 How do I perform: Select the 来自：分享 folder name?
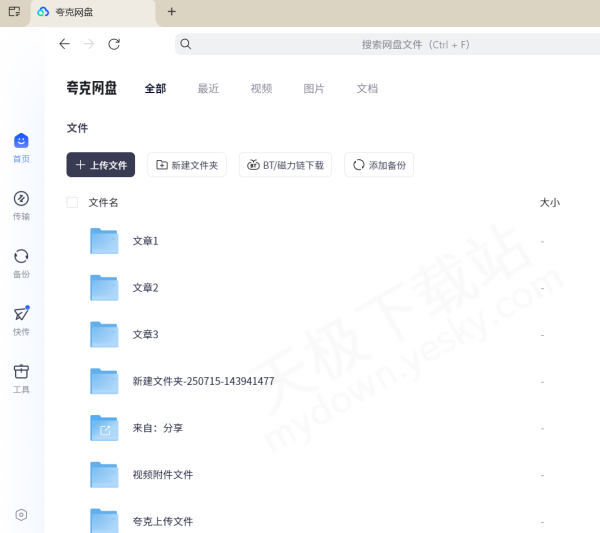pyautogui.click(x=158, y=428)
